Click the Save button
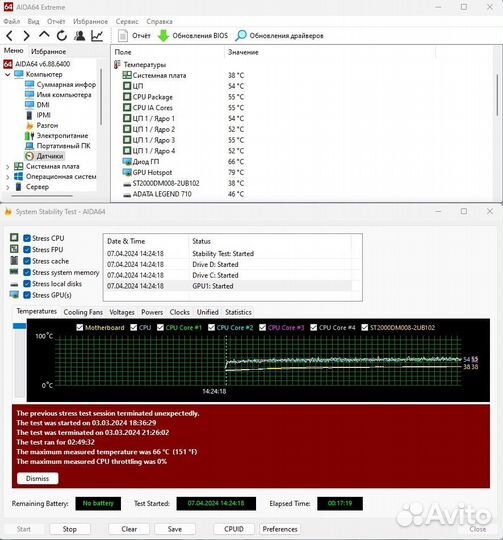The height and width of the screenshot is (540, 503). 175,529
